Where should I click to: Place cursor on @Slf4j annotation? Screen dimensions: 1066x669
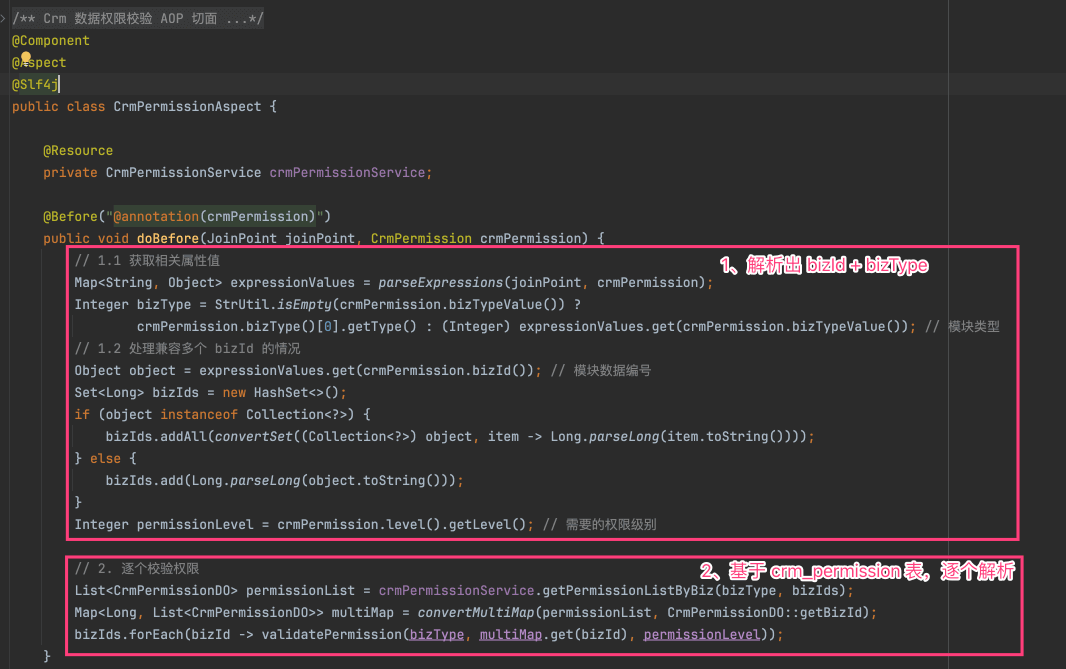click(x=37, y=85)
